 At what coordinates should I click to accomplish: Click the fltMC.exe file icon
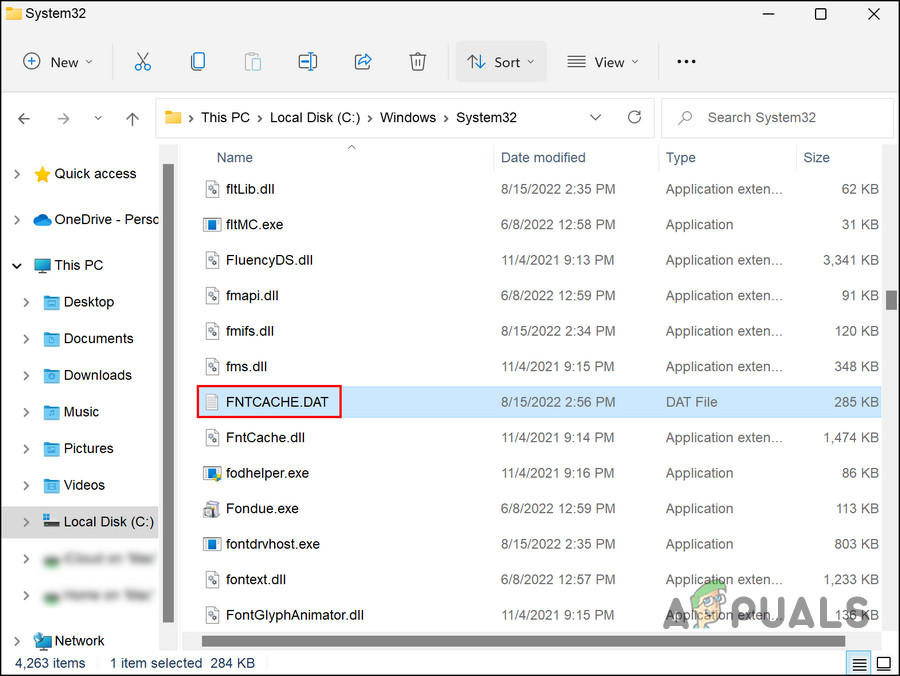click(212, 225)
